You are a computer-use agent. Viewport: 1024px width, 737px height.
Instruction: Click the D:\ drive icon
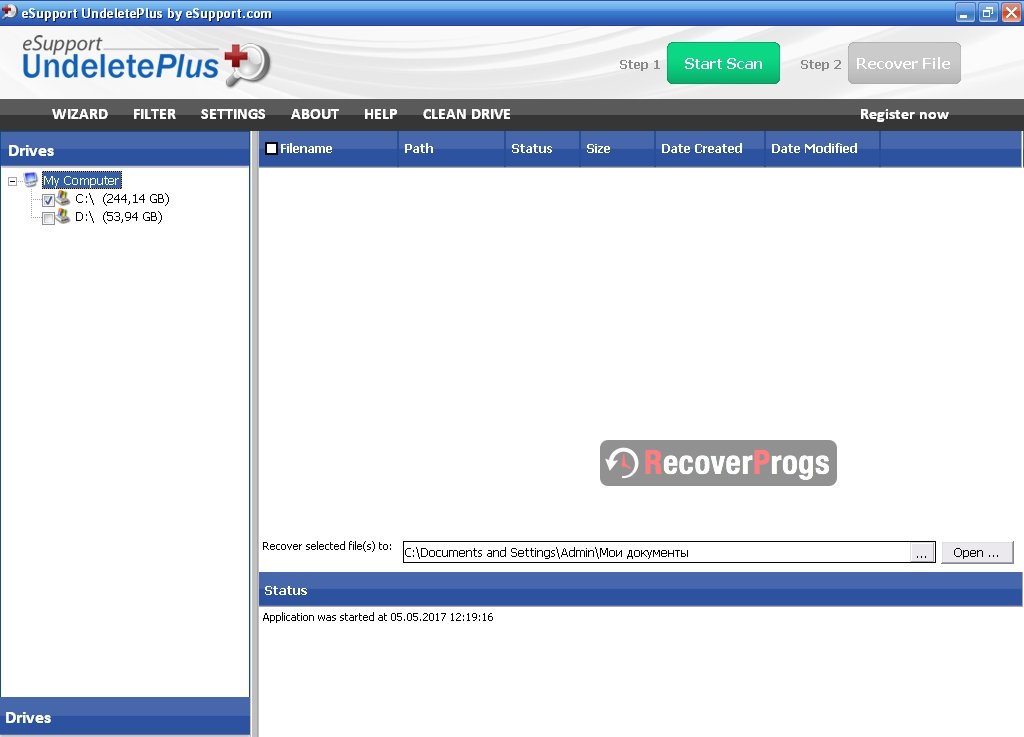63,216
